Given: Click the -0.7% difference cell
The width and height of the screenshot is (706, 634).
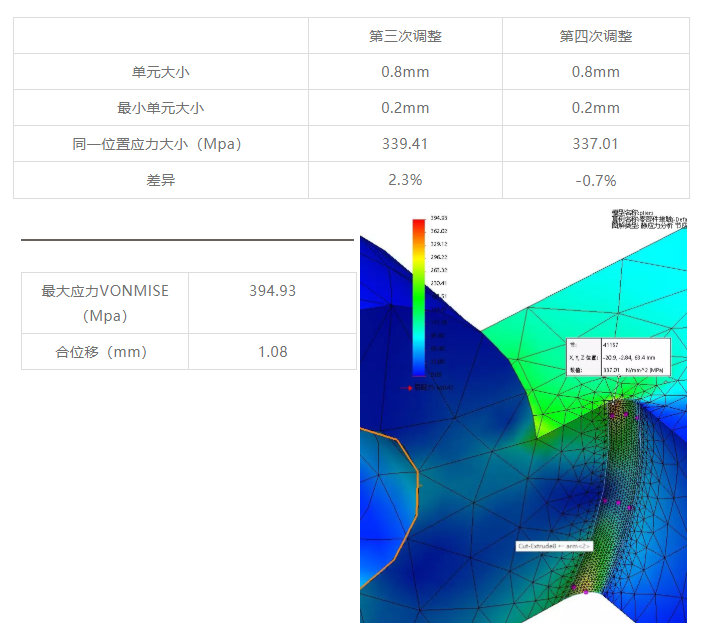Looking at the screenshot, I should click(x=595, y=180).
